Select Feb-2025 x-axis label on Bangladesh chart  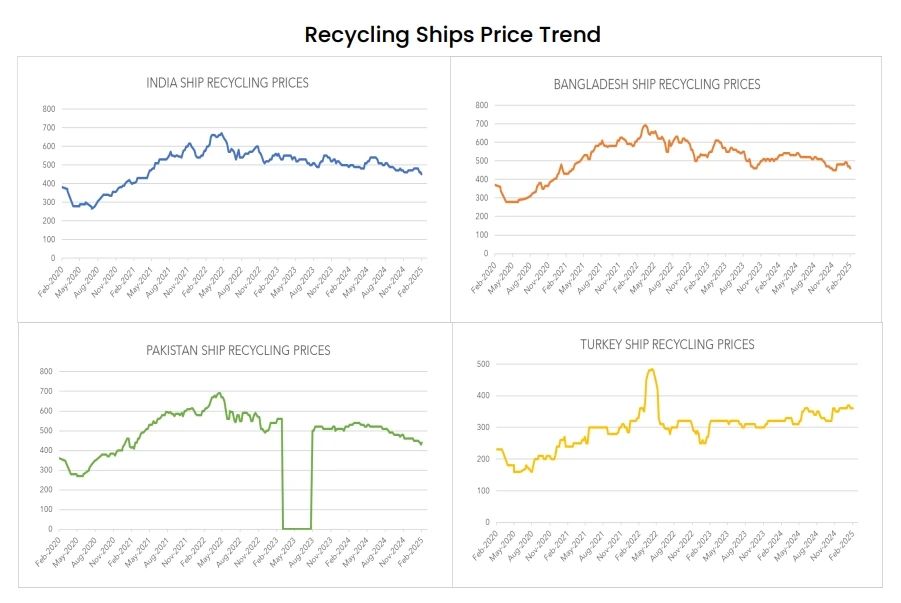(841, 274)
